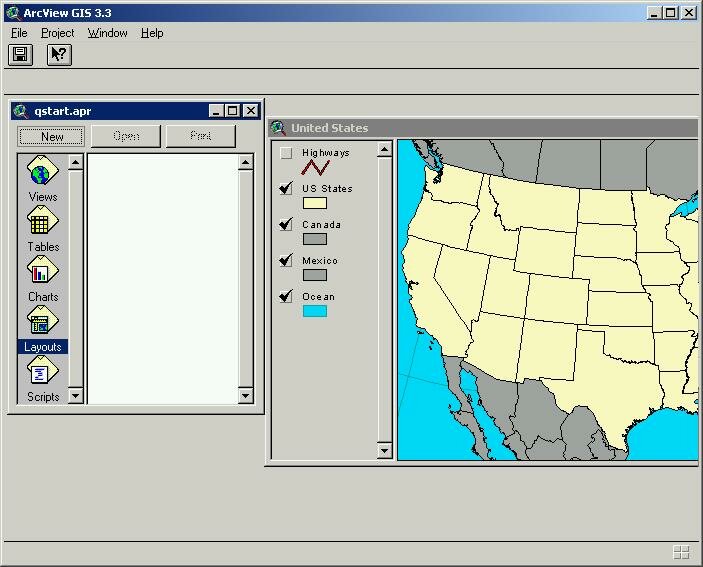
Task: Click the Layouts label in project window
Action: coord(43,346)
